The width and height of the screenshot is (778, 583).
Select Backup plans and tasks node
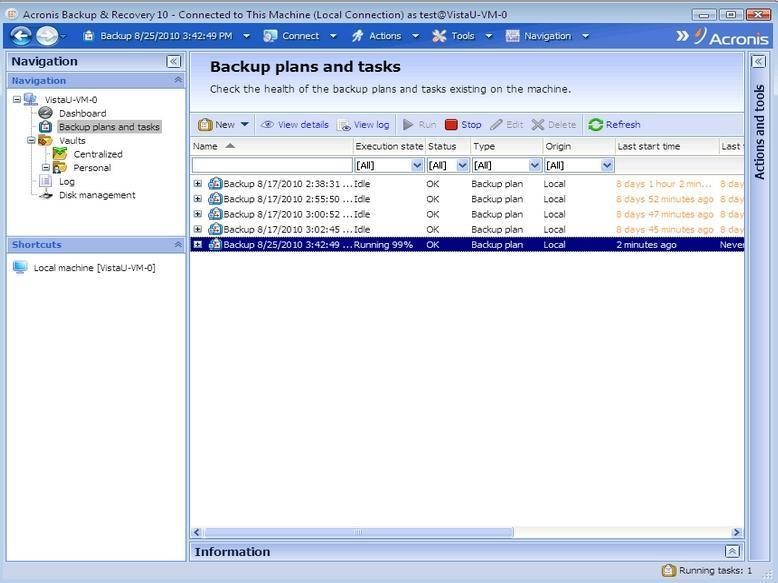tap(109, 127)
